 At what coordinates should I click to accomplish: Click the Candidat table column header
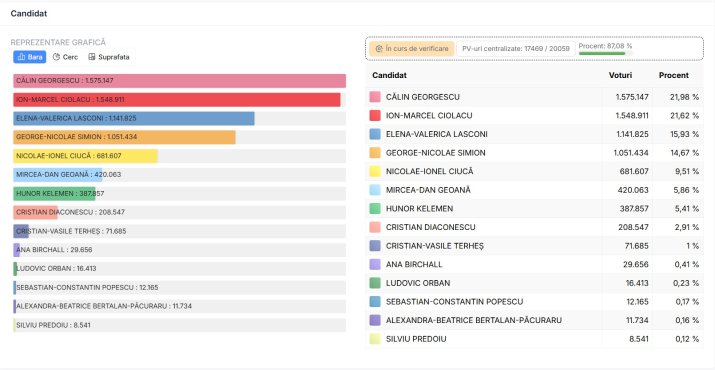389,75
